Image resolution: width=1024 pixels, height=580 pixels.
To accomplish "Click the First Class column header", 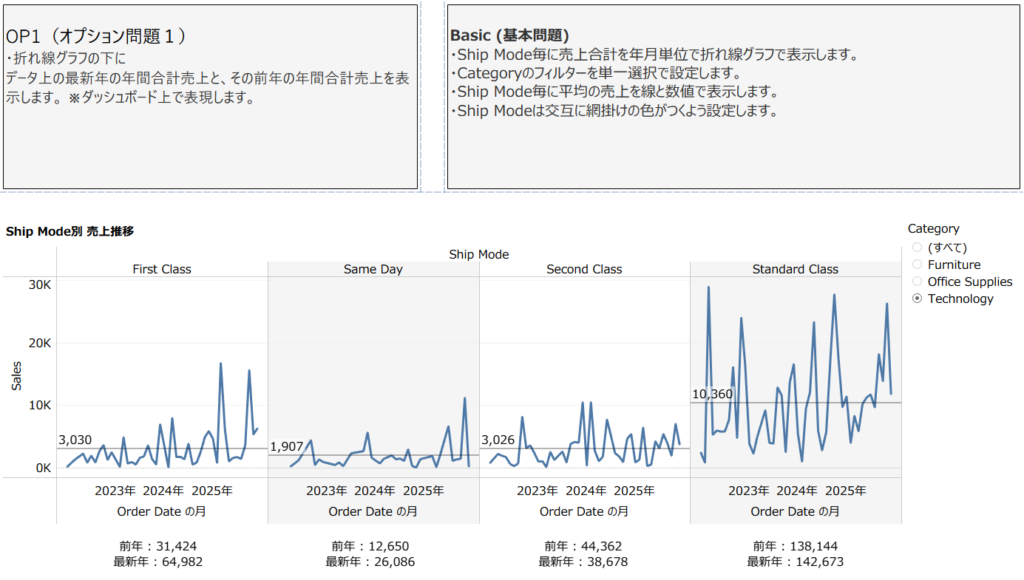I will tap(161, 269).
